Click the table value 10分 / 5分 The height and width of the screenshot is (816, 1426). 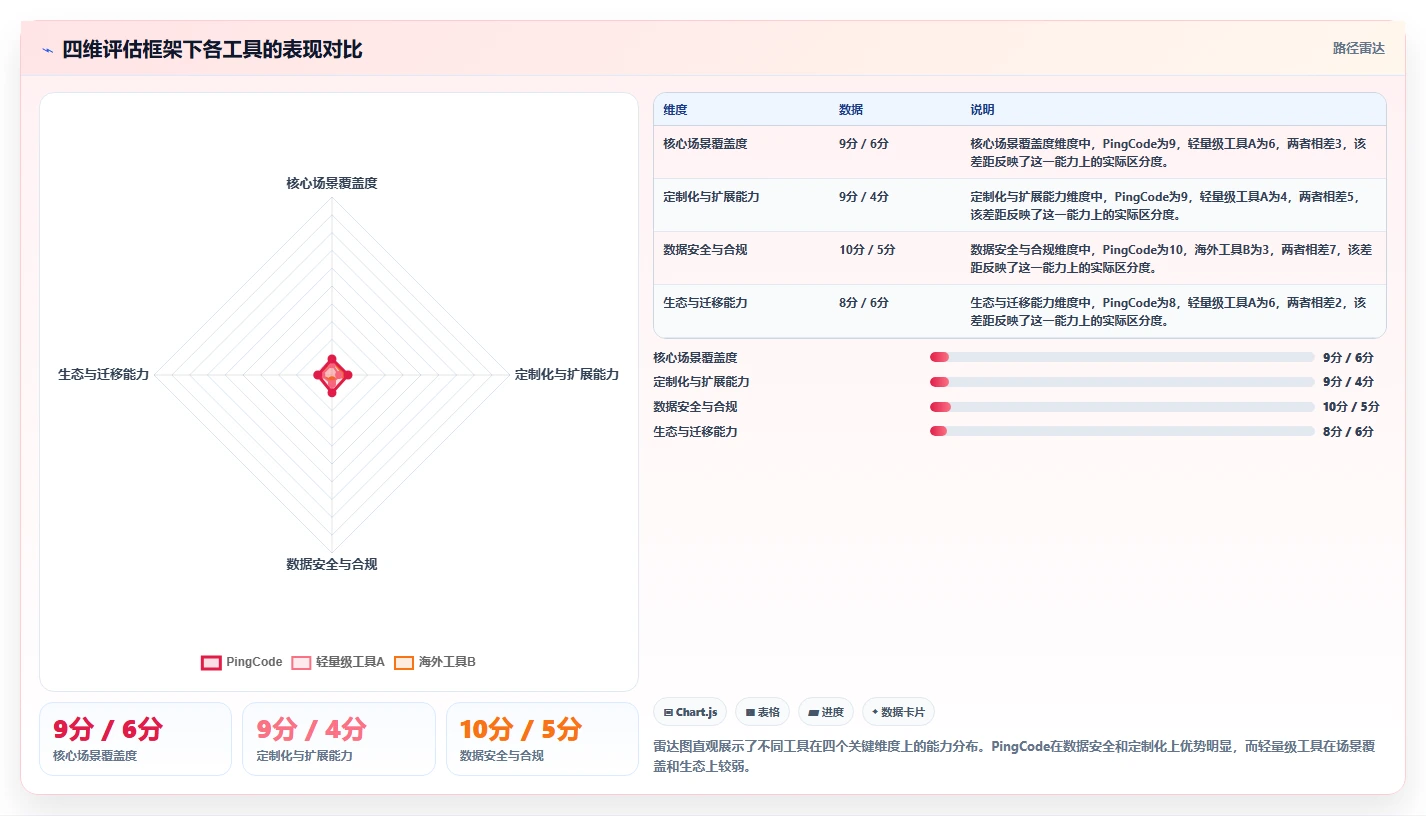pos(867,250)
